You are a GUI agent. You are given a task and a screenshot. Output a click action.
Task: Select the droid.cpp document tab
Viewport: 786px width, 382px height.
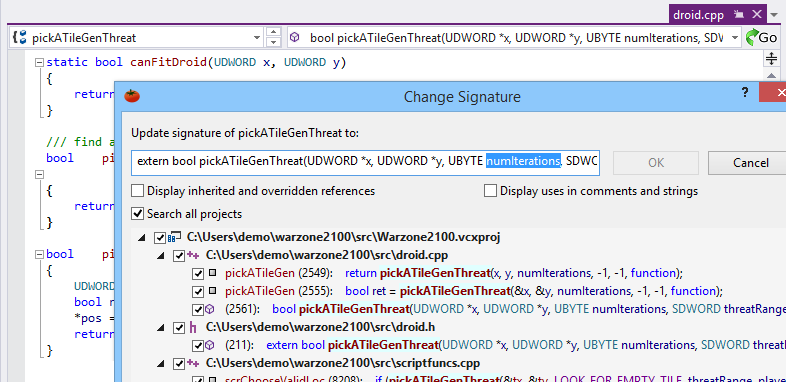[698, 15]
